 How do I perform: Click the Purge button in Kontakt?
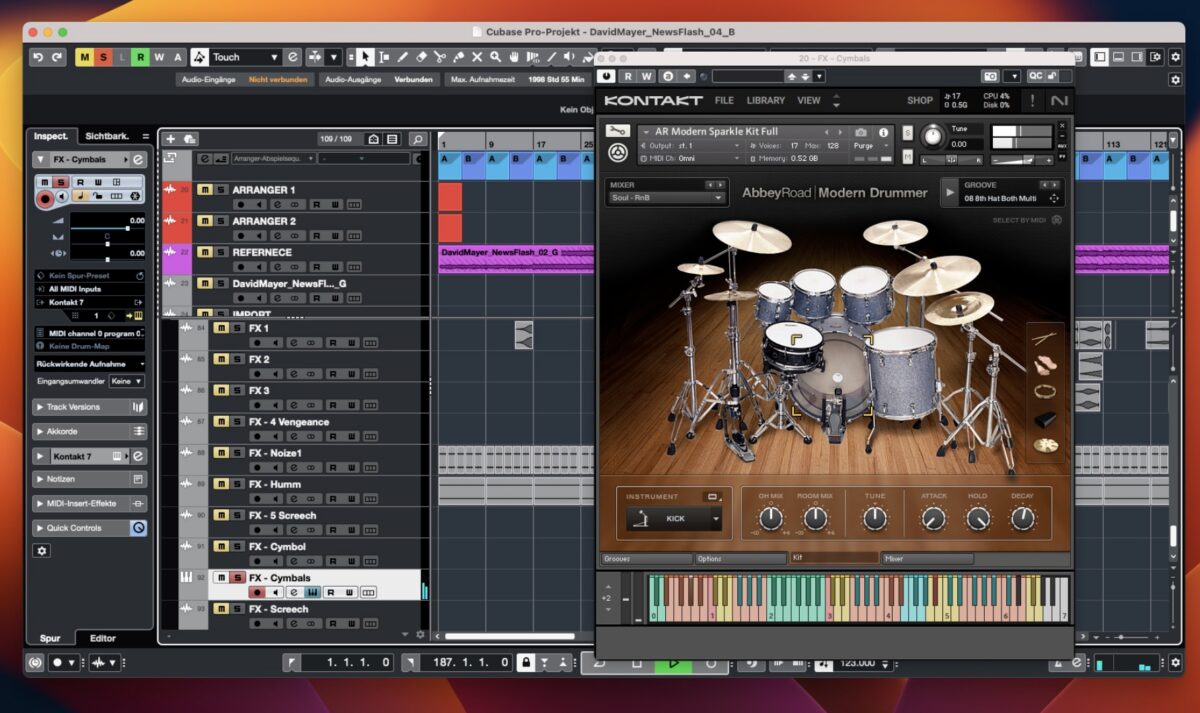(x=864, y=145)
